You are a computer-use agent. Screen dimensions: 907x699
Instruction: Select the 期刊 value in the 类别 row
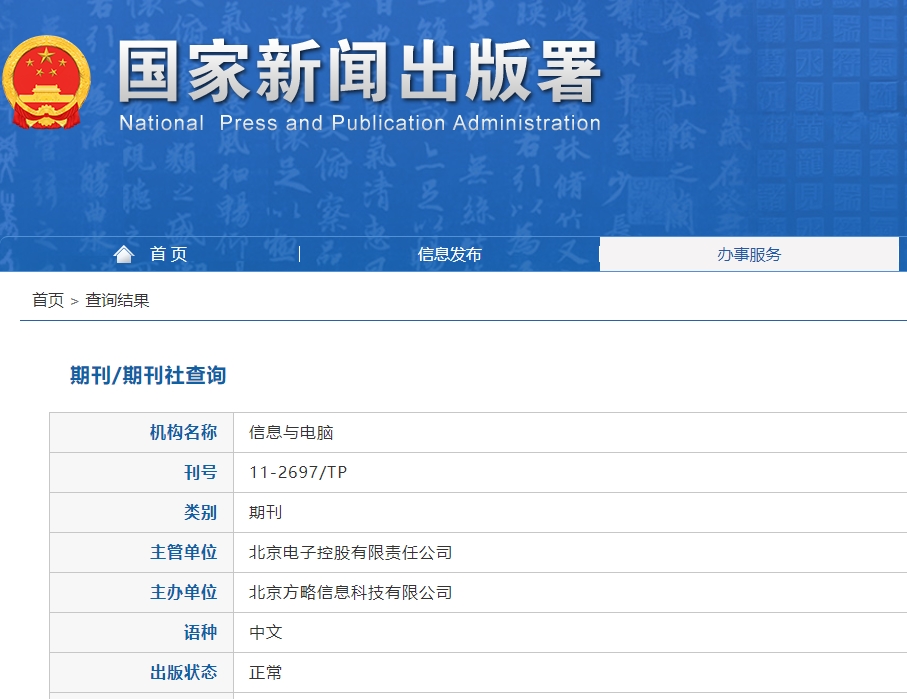[266, 512]
